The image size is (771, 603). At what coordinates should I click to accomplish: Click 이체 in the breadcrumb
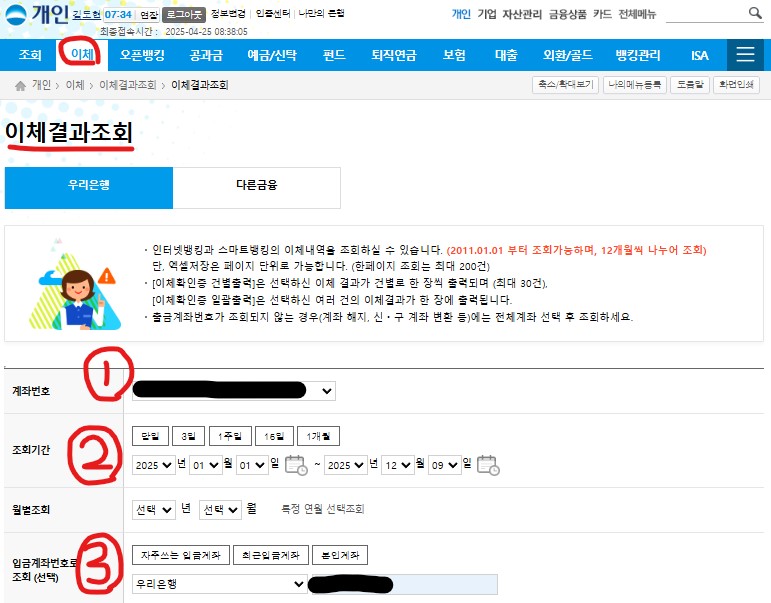coord(75,85)
